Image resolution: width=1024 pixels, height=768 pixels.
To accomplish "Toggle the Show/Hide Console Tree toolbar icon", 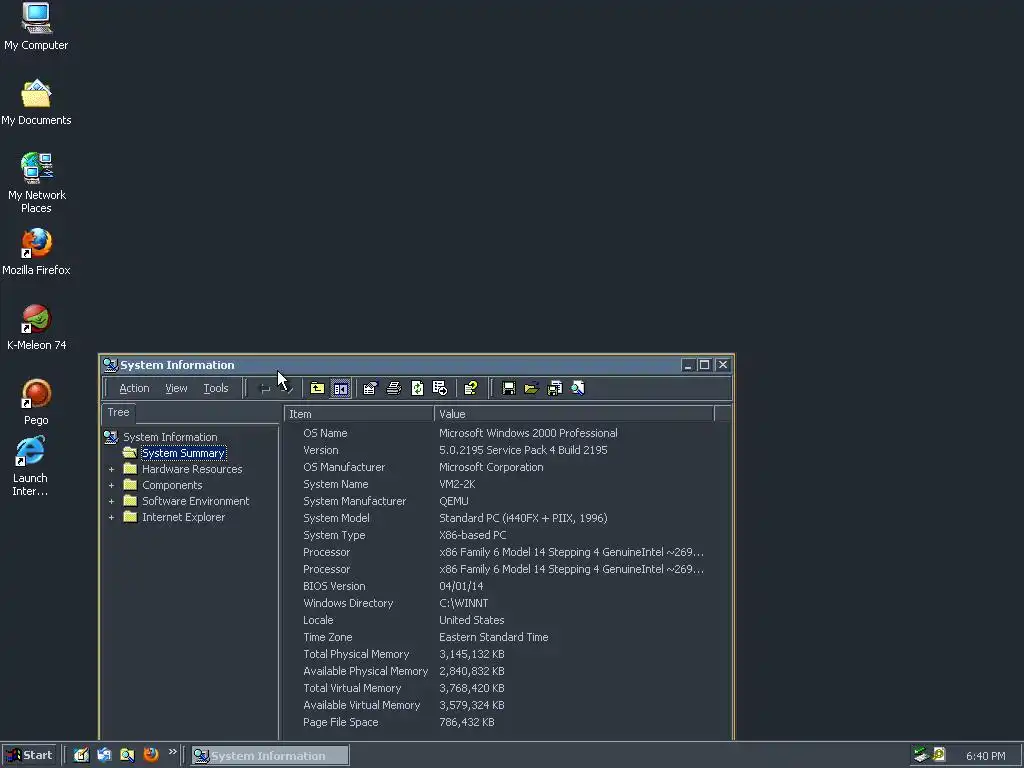I will pyautogui.click(x=340, y=389).
